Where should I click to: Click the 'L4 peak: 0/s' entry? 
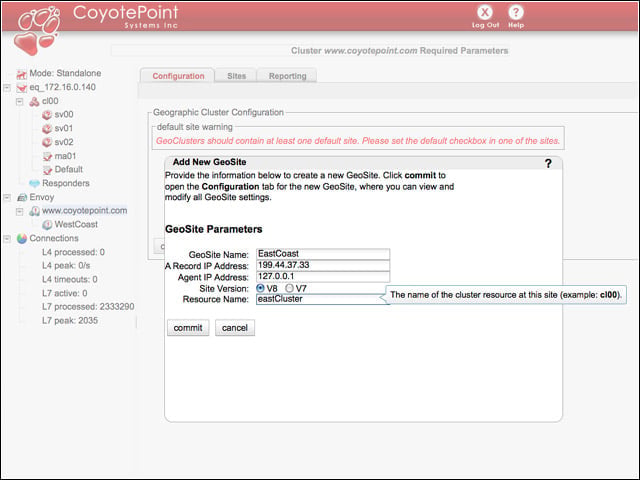click(x=66, y=266)
